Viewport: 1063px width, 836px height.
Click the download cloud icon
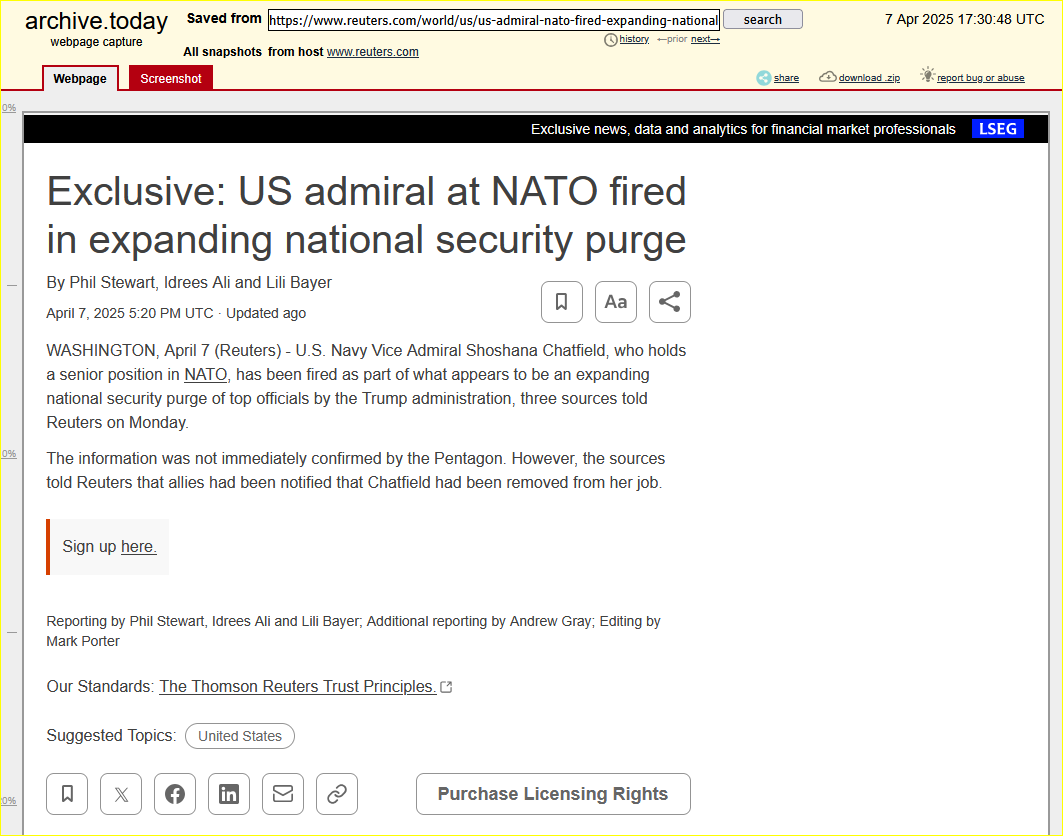pyautogui.click(x=827, y=77)
